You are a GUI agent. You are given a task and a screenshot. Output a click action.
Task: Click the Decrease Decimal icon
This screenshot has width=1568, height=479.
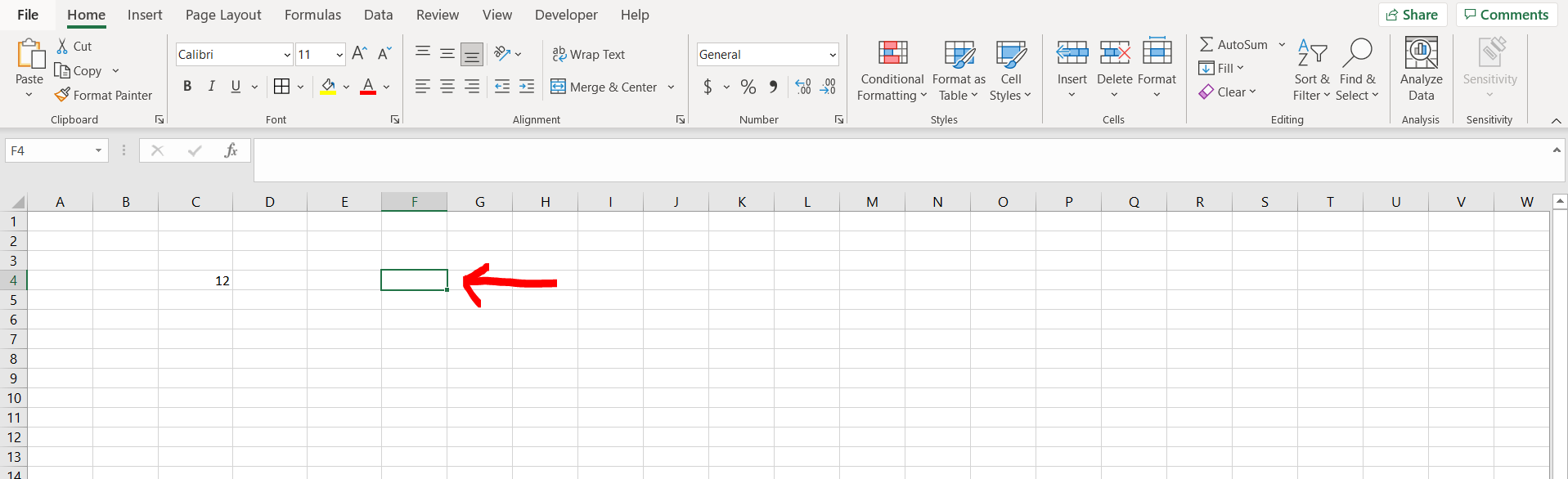[828, 87]
